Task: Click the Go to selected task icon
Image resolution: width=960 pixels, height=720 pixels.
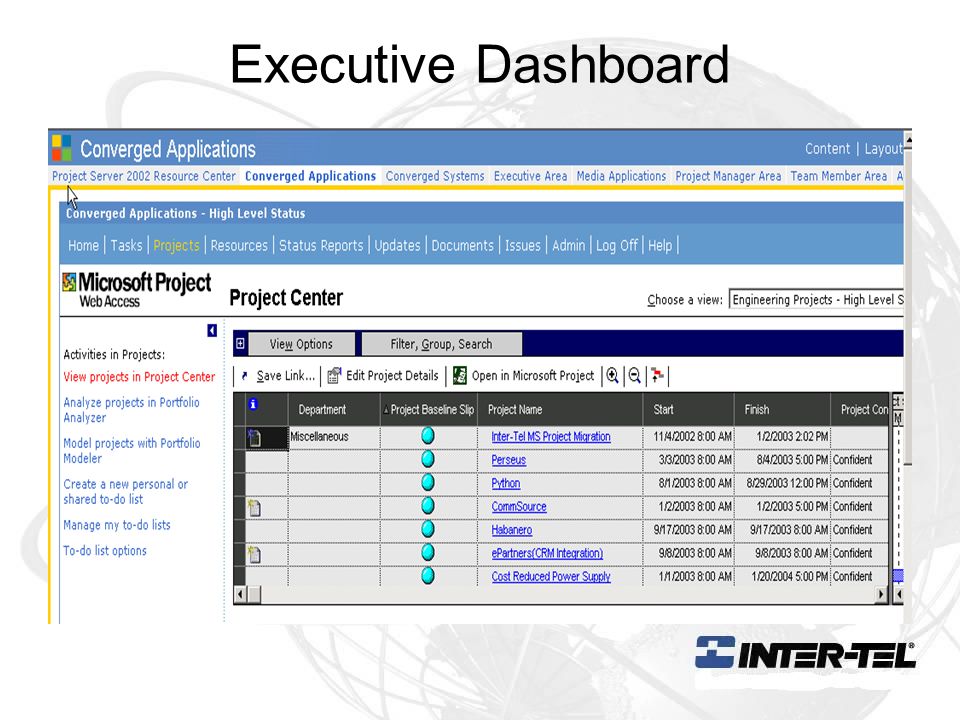Action: pyautogui.click(x=658, y=375)
